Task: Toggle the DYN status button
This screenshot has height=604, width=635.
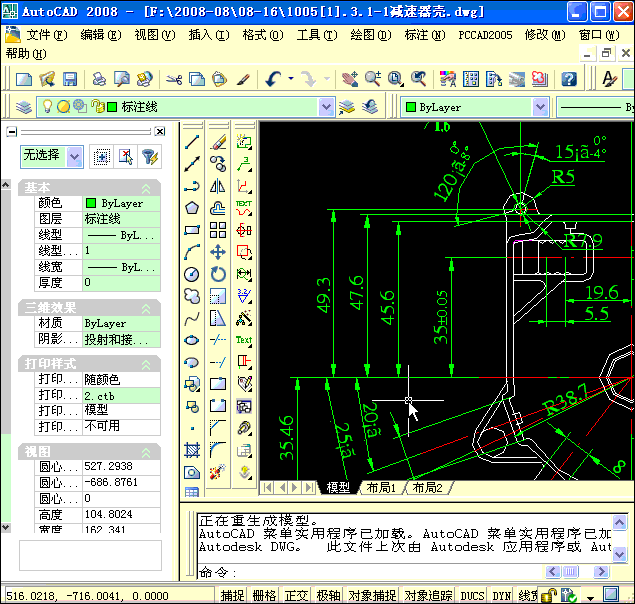Action: pos(501,595)
